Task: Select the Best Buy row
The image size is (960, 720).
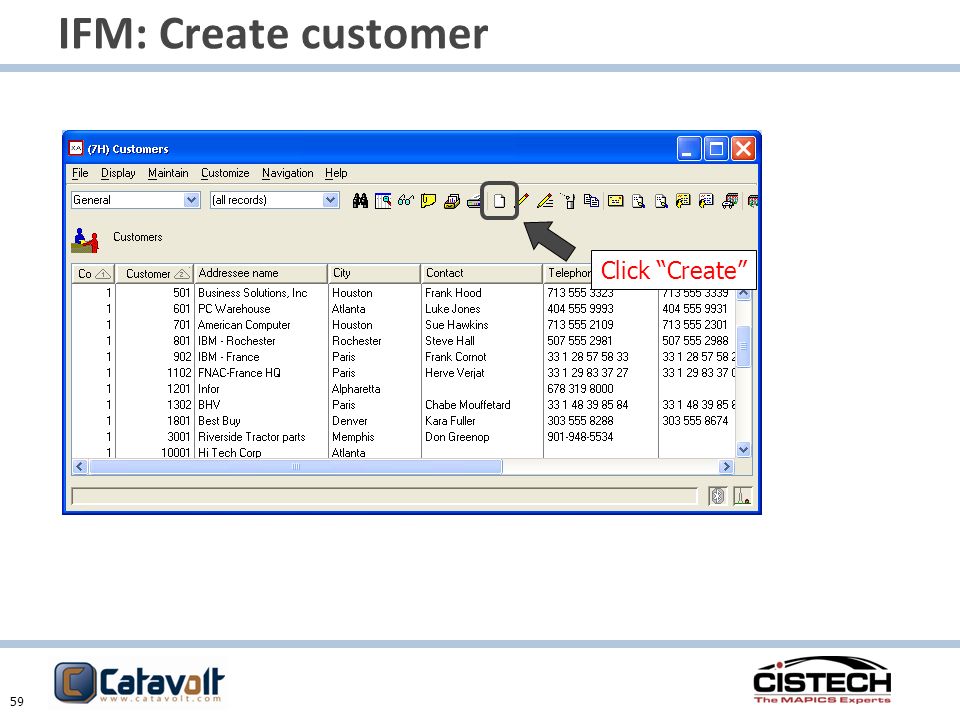Action: 403,421
